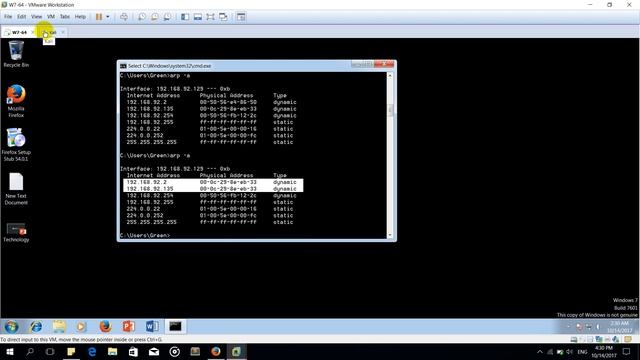Open the Snapshot Manager icon
Viewport: 640px width, 360px height.
(167, 17)
